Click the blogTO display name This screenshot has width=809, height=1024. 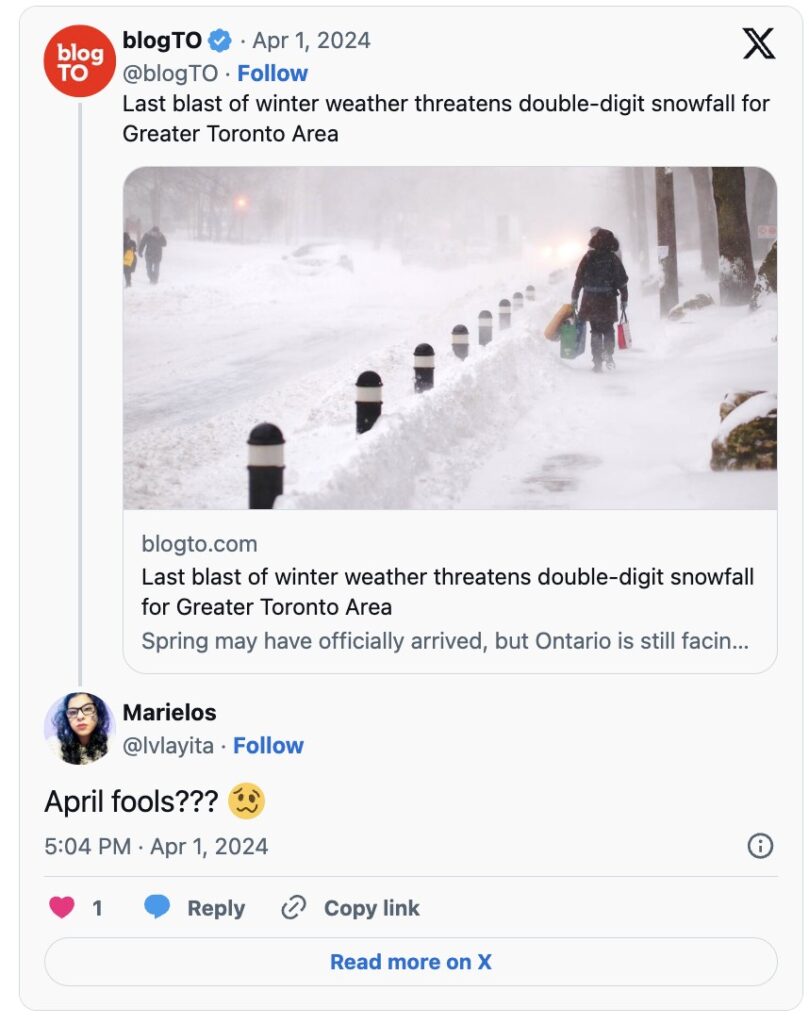pos(162,41)
